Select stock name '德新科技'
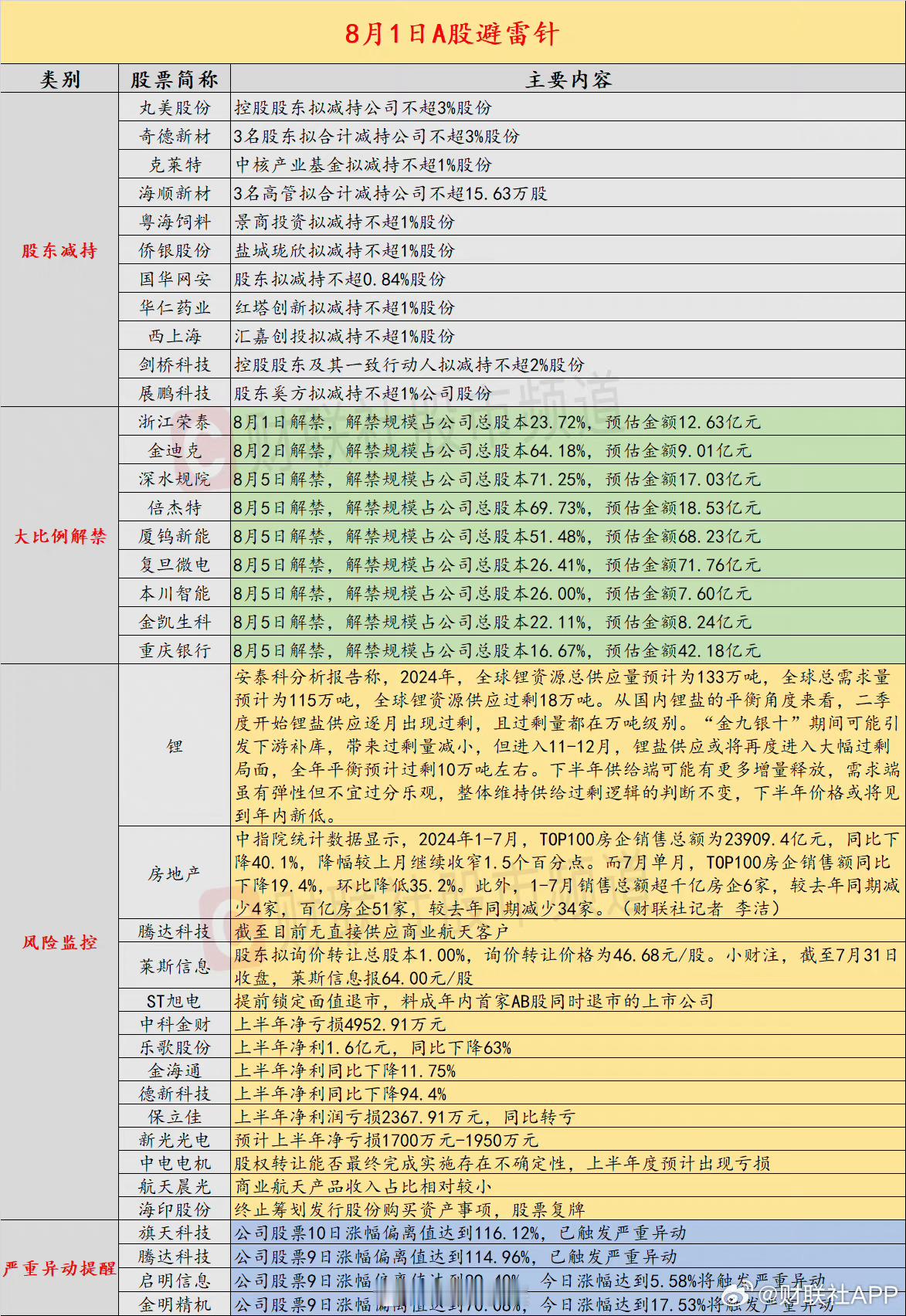Screen dimensions: 906x1316 click(x=175, y=1094)
